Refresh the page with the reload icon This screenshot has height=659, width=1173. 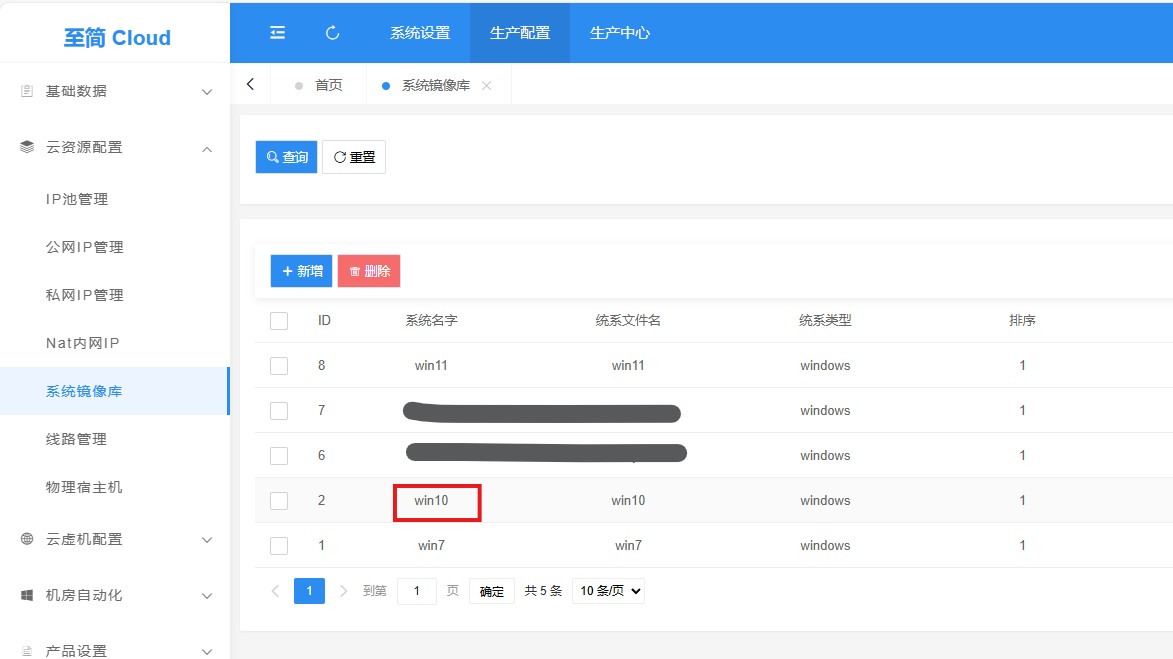331,32
